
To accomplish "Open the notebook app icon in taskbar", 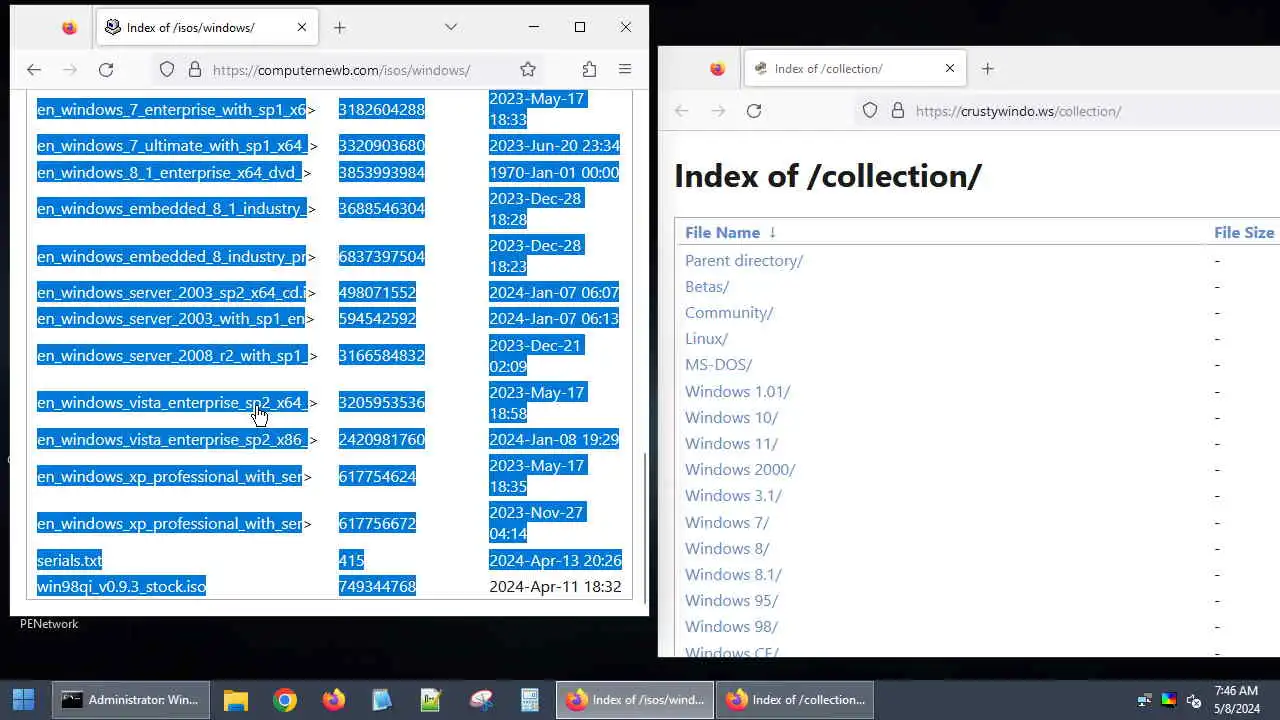I will [x=382, y=700].
